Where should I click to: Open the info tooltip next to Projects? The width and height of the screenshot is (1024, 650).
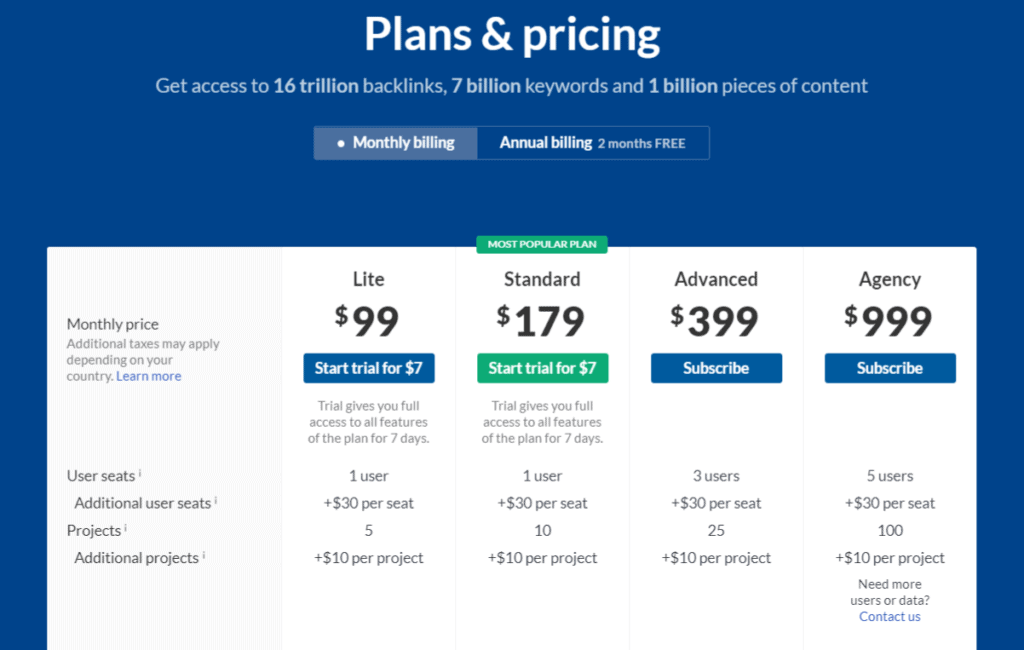tap(126, 529)
